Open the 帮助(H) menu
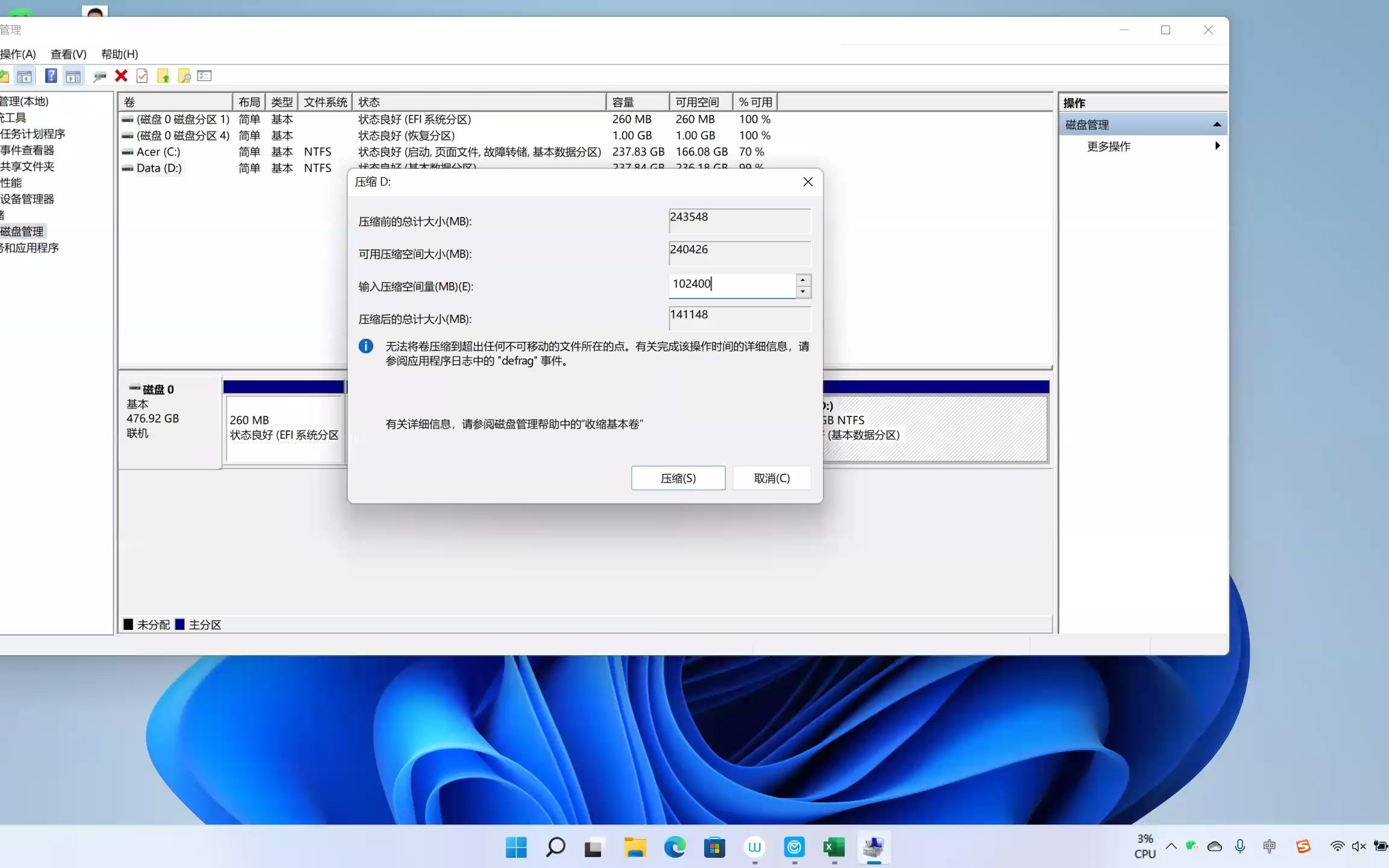Image resolution: width=1389 pixels, height=868 pixels. tap(119, 54)
